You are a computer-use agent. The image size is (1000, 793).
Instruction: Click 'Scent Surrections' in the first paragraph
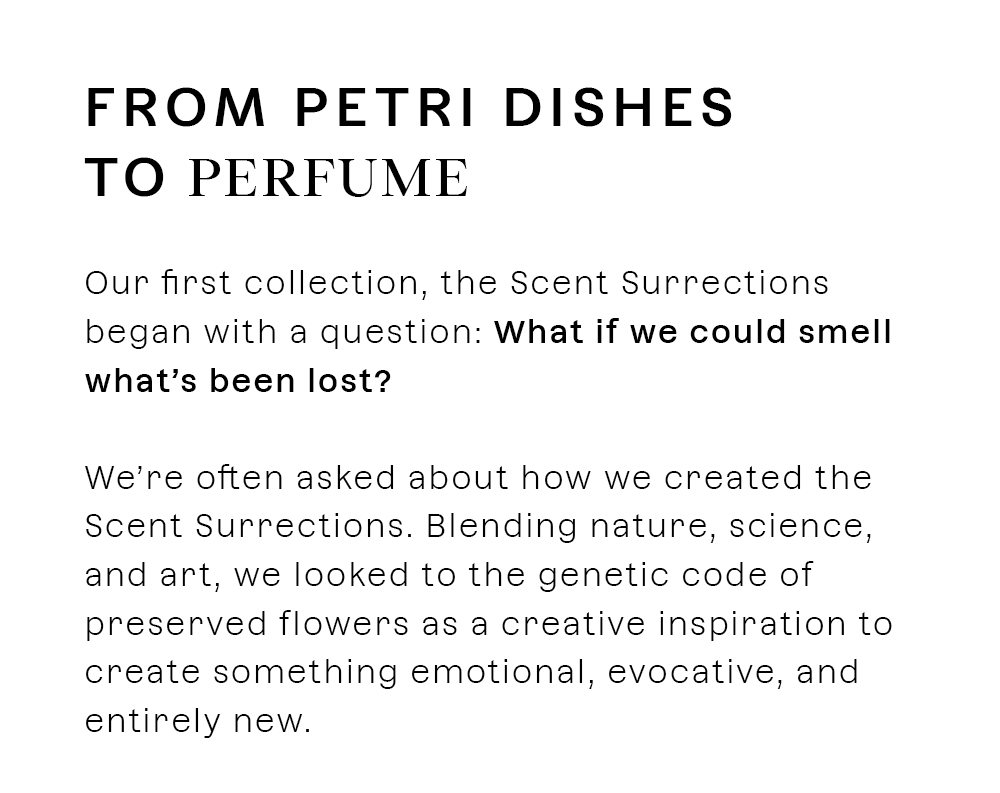coord(670,283)
